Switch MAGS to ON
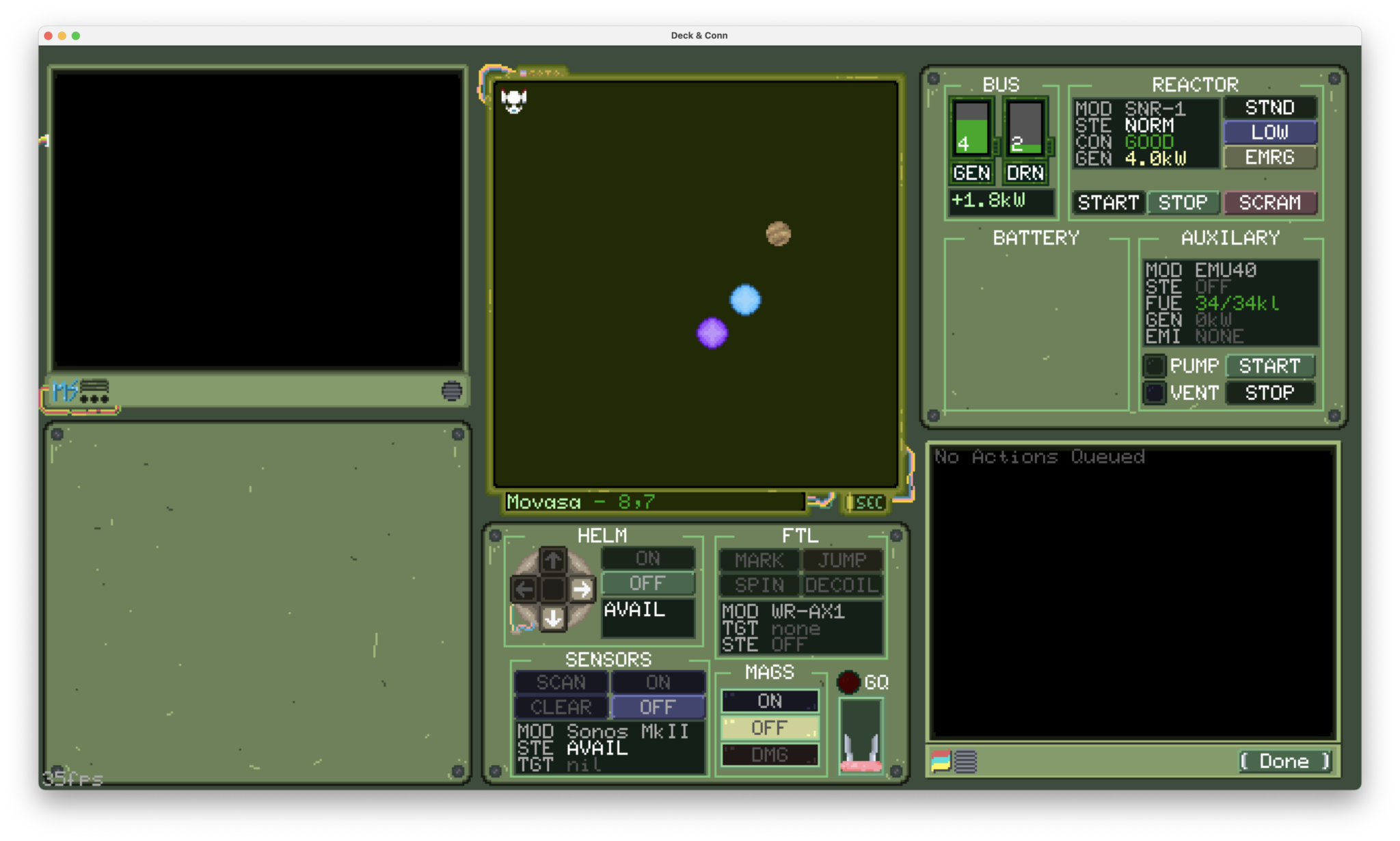The image size is (1400, 841). (x=770, y=701)
